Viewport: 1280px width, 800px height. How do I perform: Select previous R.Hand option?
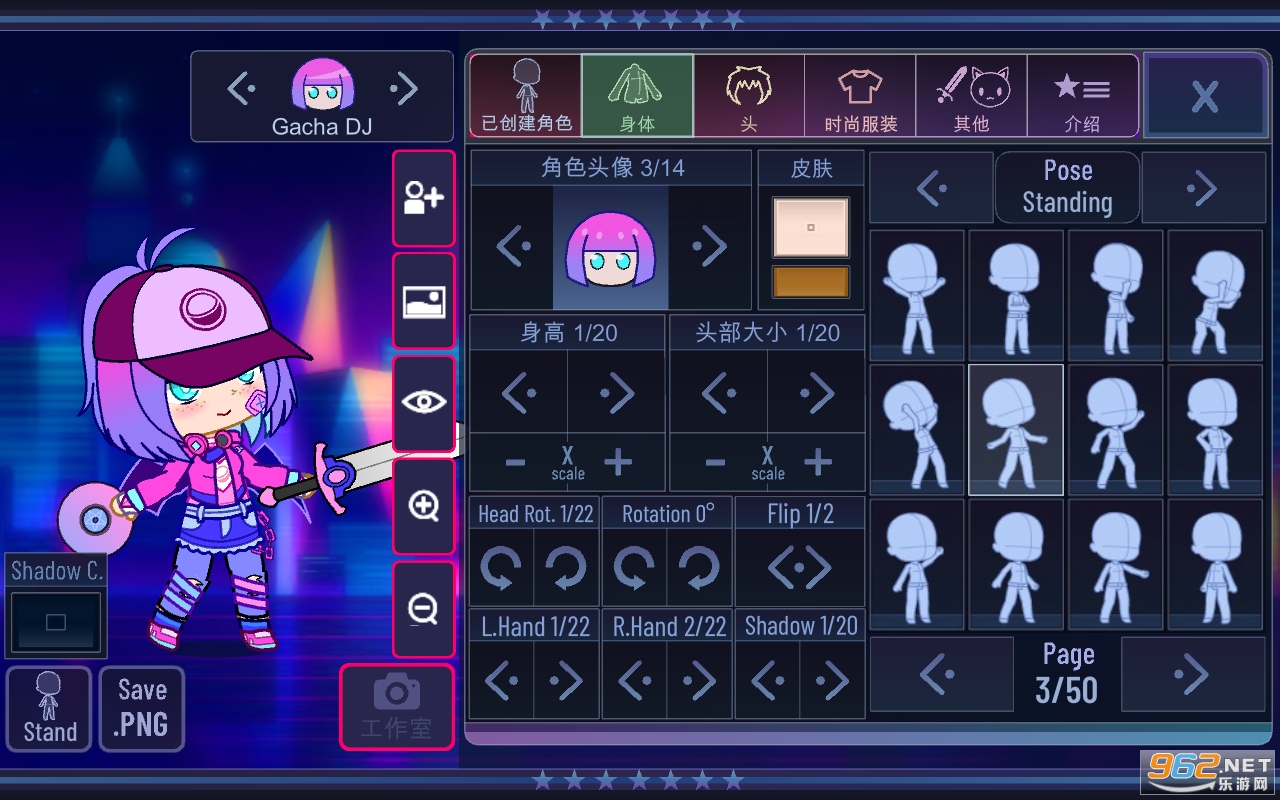pyautogui.click(x=635, y=680)
